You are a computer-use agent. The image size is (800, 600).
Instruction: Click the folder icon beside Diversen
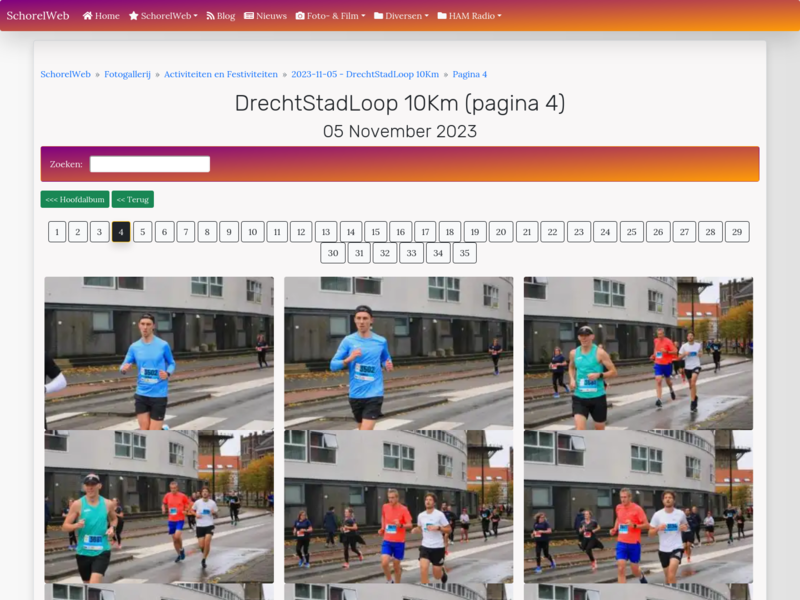click(379, 16)
